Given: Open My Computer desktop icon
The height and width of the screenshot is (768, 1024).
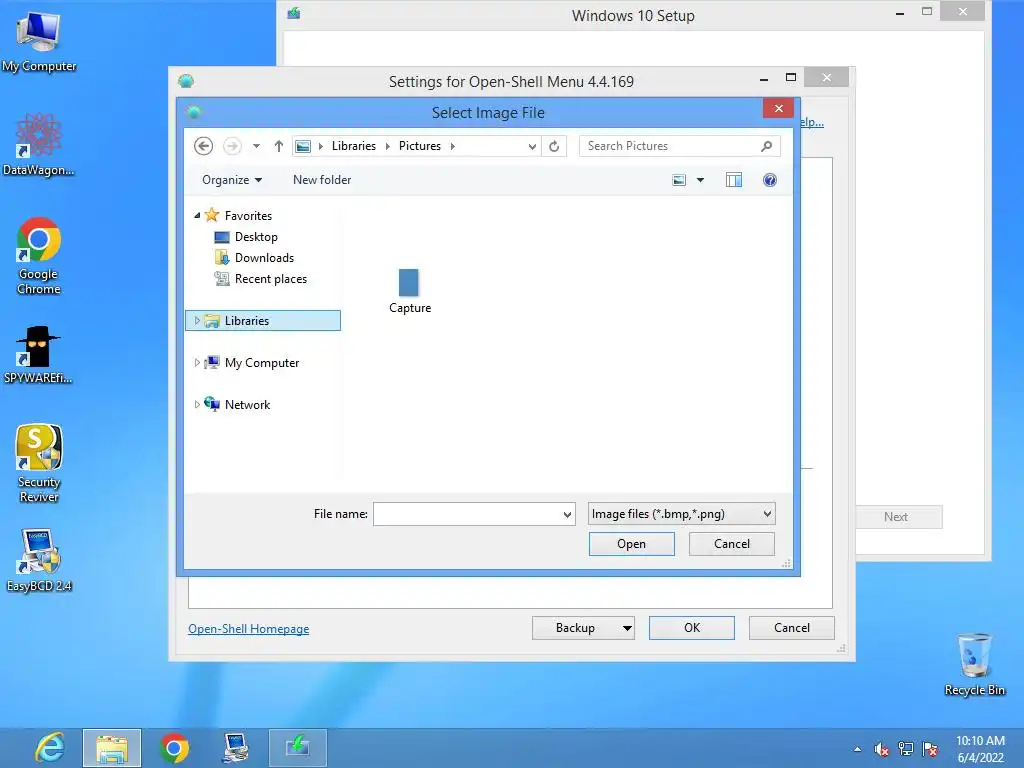Looking at the screenshot, I should click(39, 40).
